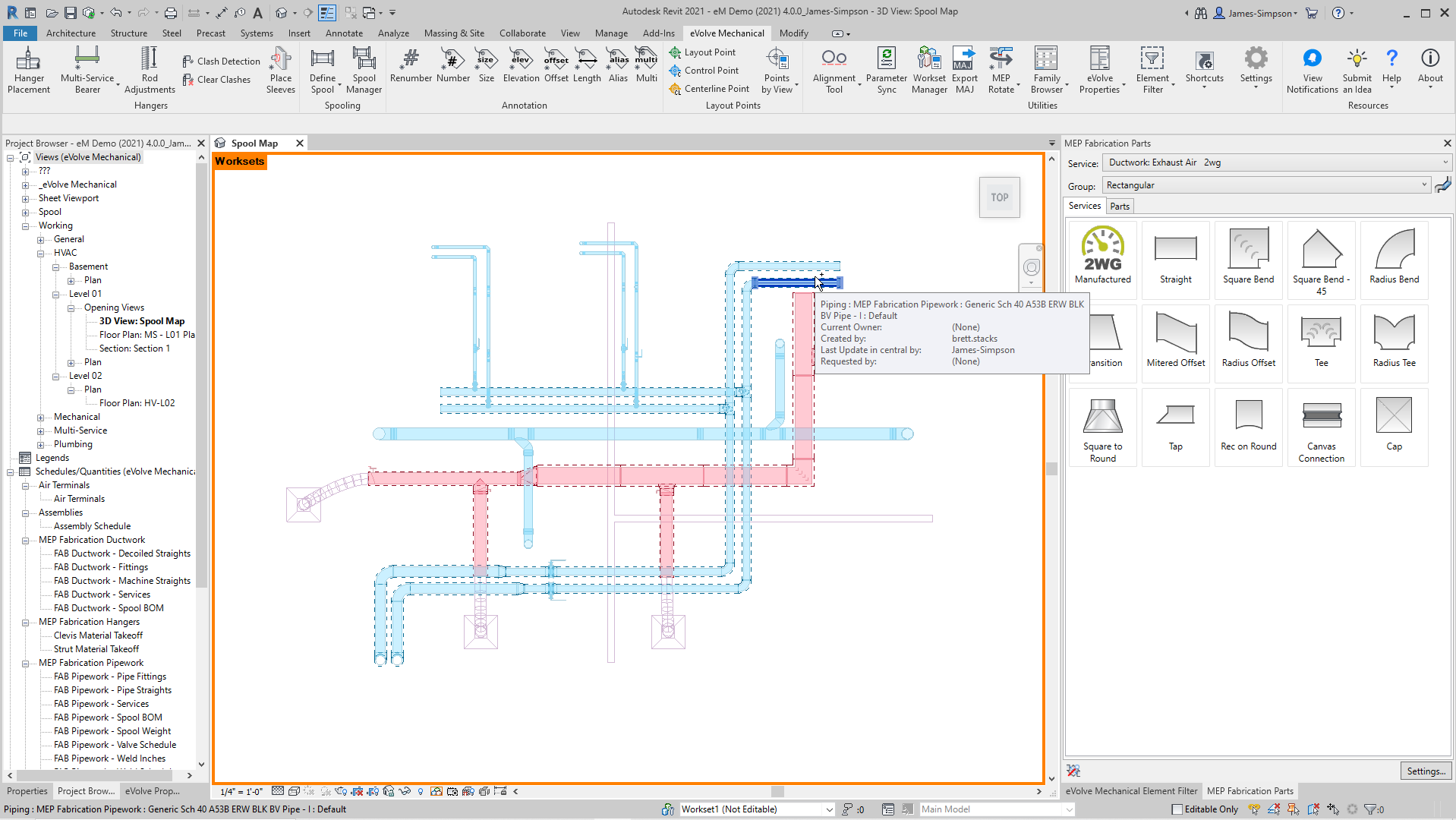
Task: Collapse the HVAC tree node
Action: tap(40, 254)
